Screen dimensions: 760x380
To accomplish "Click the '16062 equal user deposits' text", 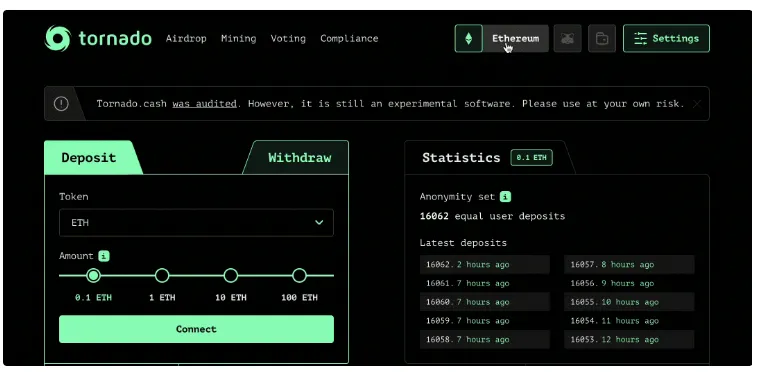I will click(492, 216).
